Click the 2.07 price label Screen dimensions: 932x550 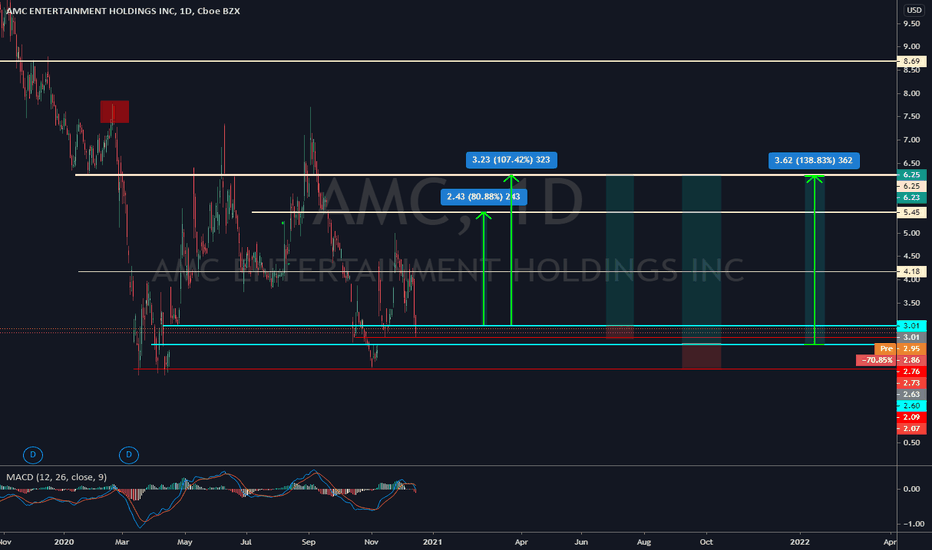911,429
